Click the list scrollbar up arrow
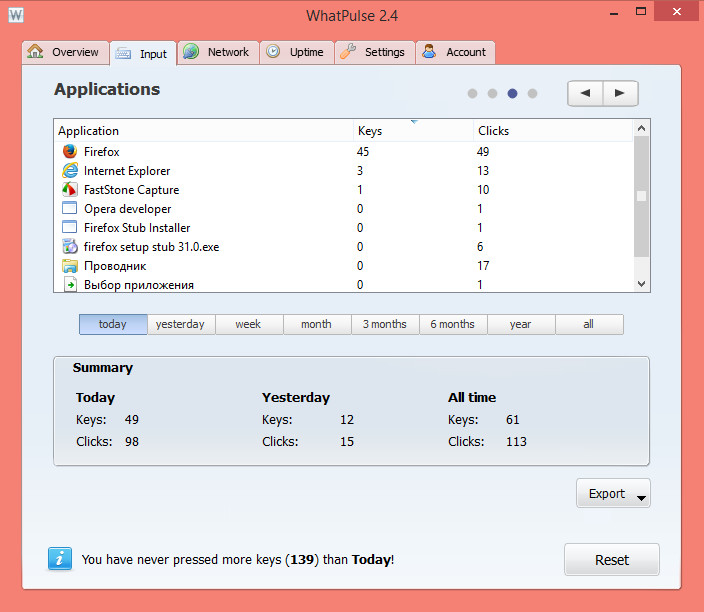Viewport: 704px width, 612px height. click(x=641, y=128)
